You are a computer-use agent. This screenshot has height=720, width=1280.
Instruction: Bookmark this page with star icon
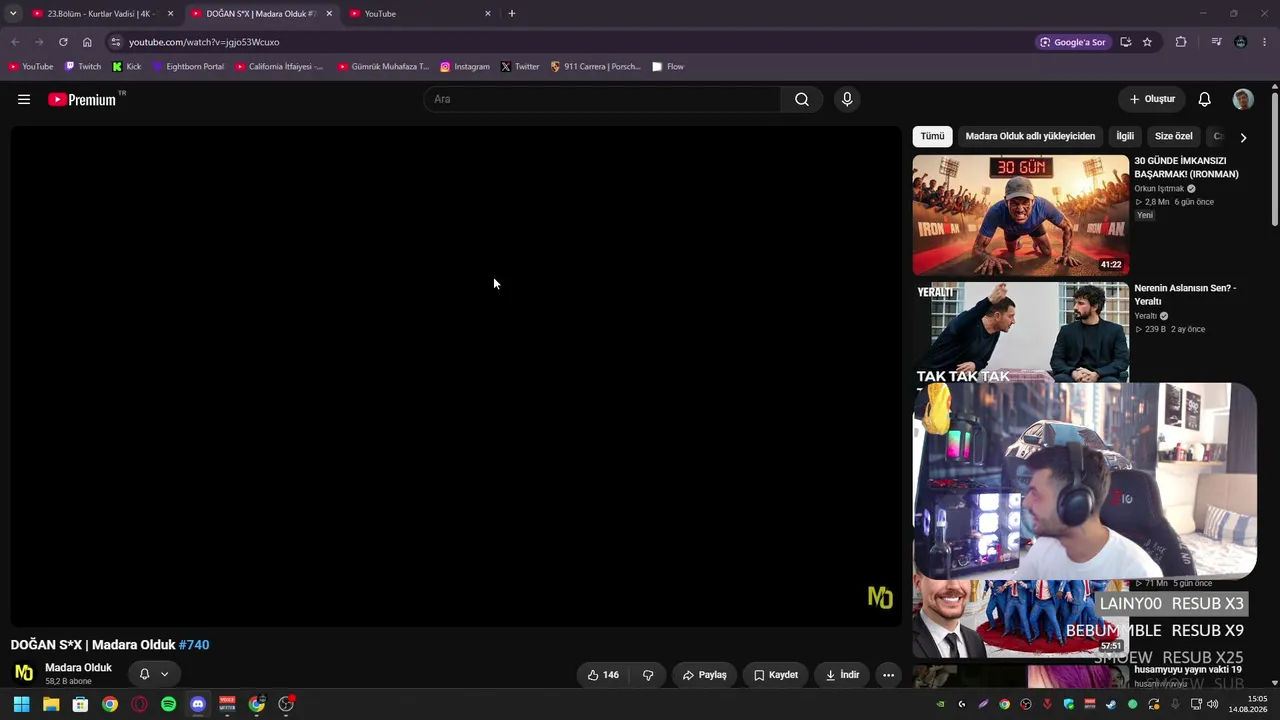1147,42
